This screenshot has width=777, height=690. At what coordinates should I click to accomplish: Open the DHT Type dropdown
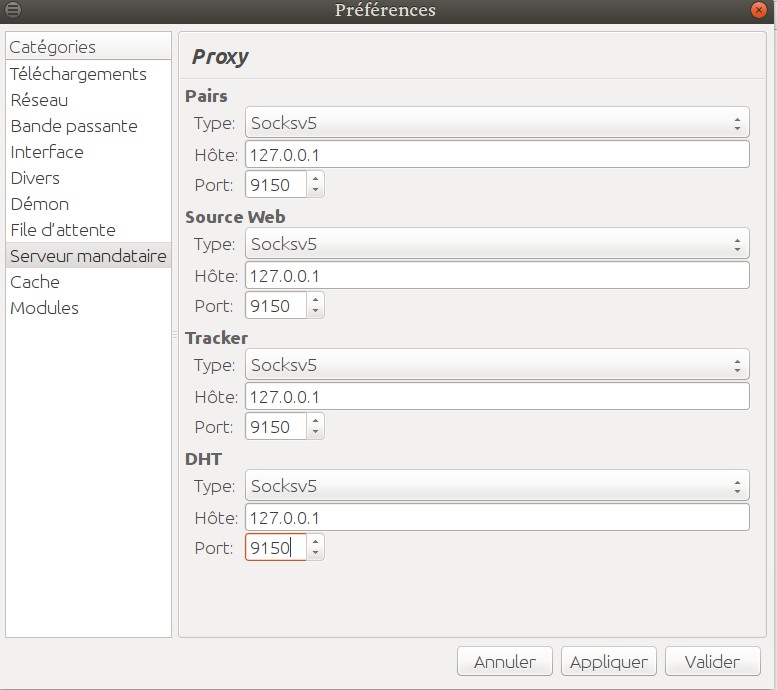pos(497,485)
